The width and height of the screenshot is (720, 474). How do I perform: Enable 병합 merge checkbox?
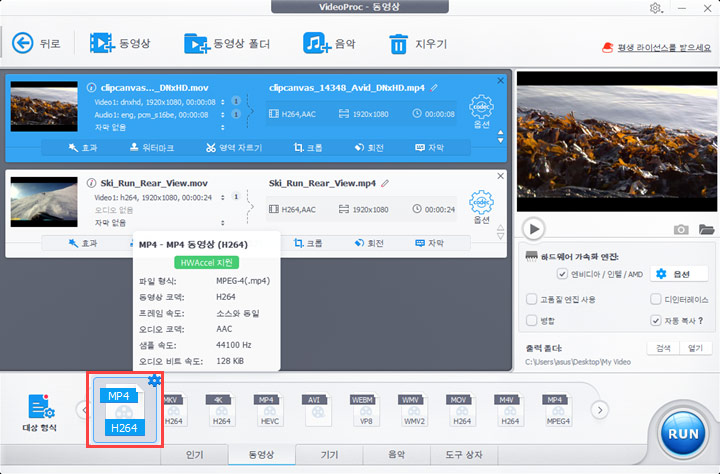pos(531,321)
